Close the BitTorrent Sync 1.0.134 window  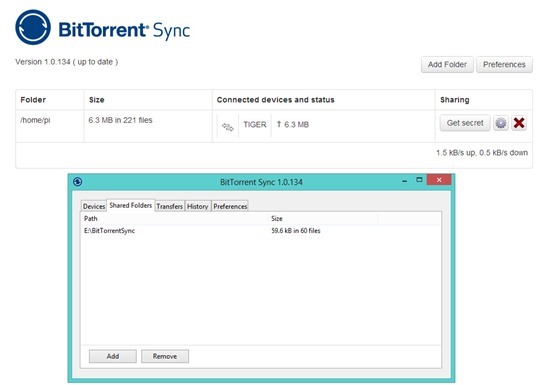click(x=439, y=180)
